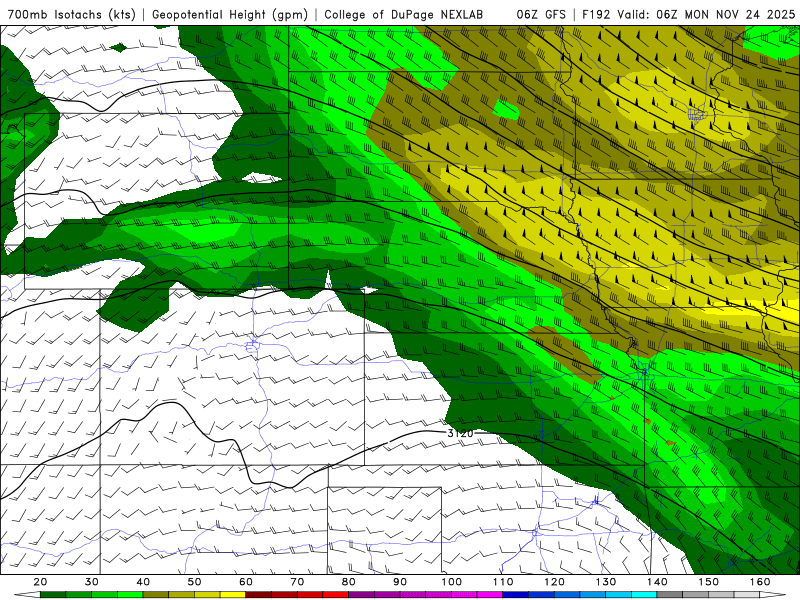Click the '140' value on the color scale
This screenshot has height=600, width=800.
657,582
